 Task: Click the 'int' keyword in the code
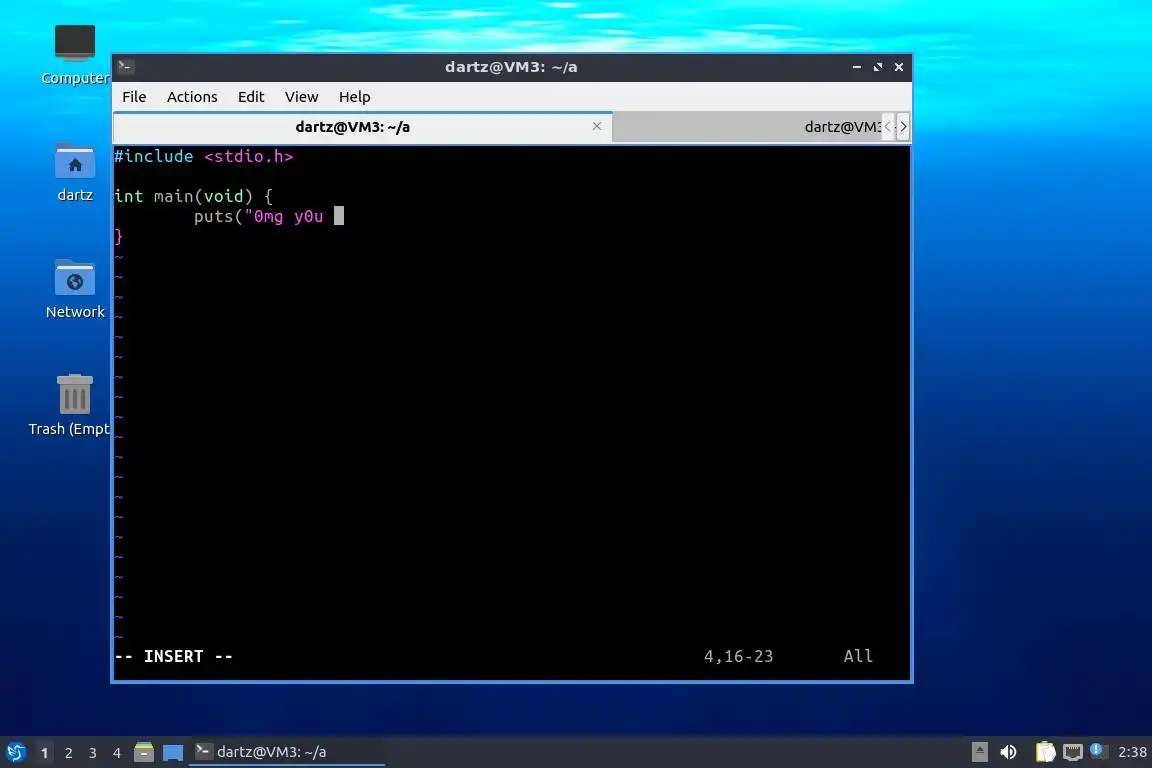[x=129, y=196]
